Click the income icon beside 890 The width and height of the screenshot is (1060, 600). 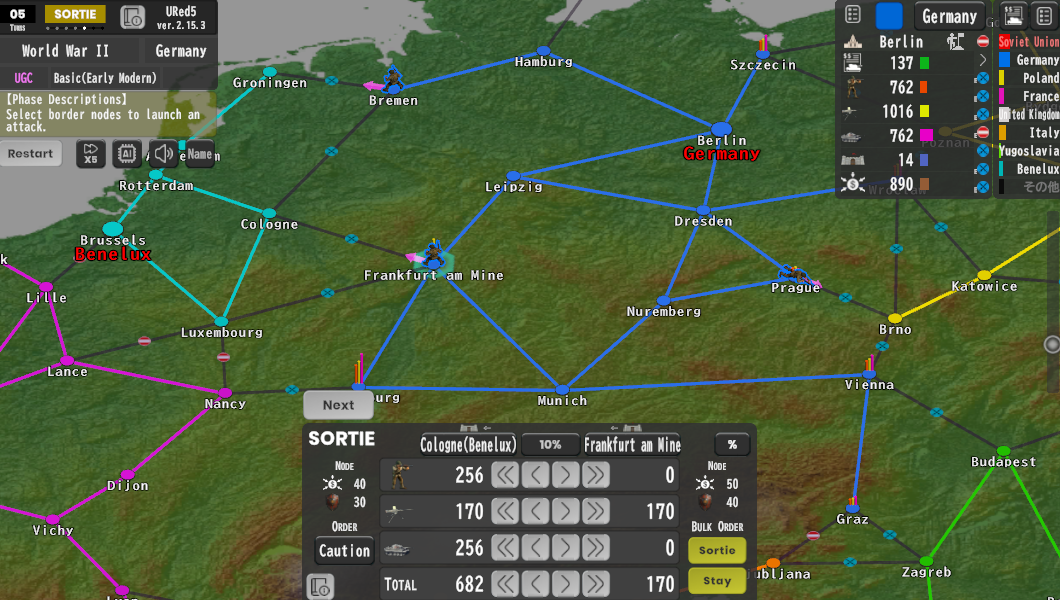[x=852, y=184]
